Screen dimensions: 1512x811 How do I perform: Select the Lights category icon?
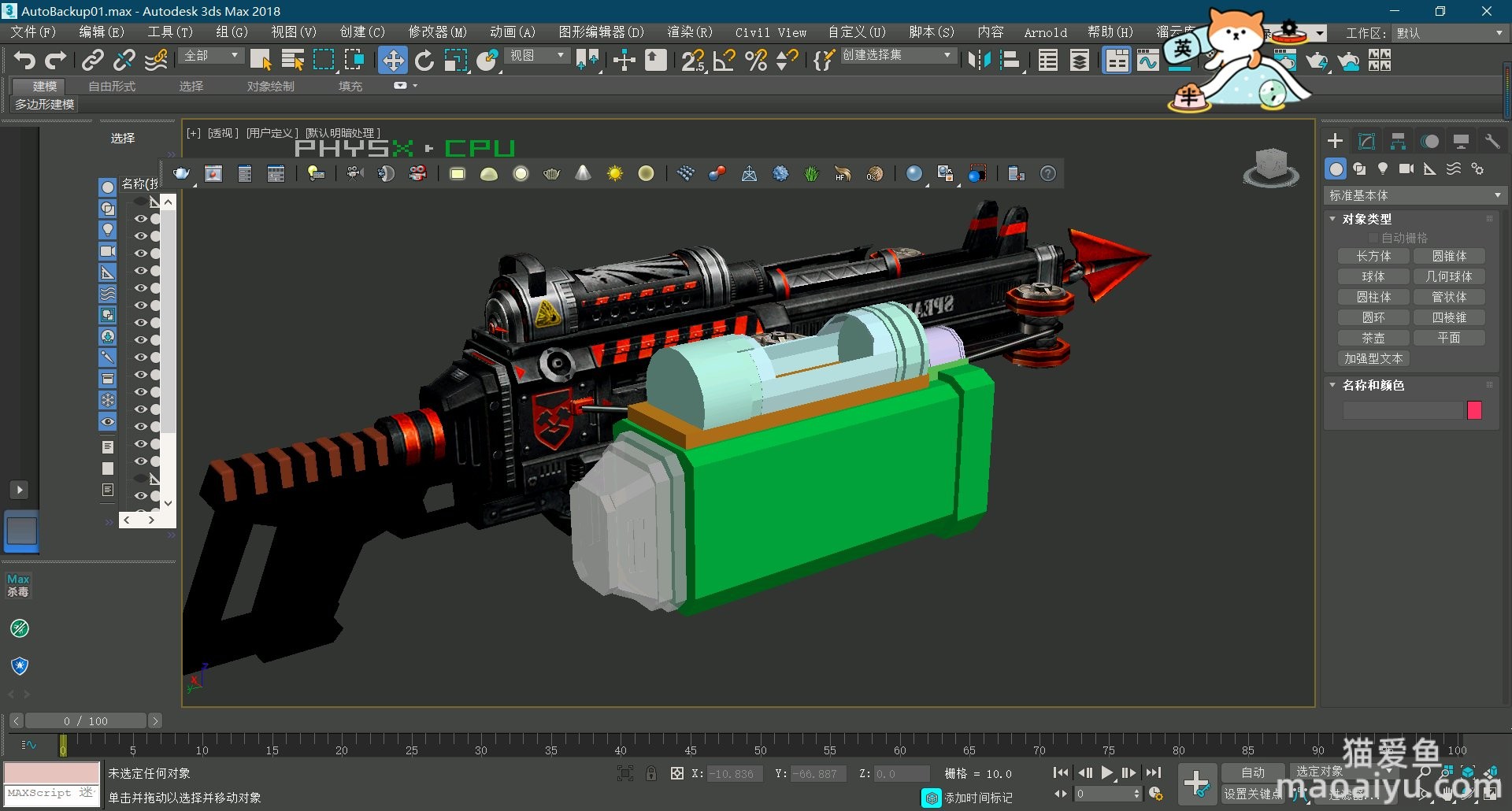click(1383, 168)
